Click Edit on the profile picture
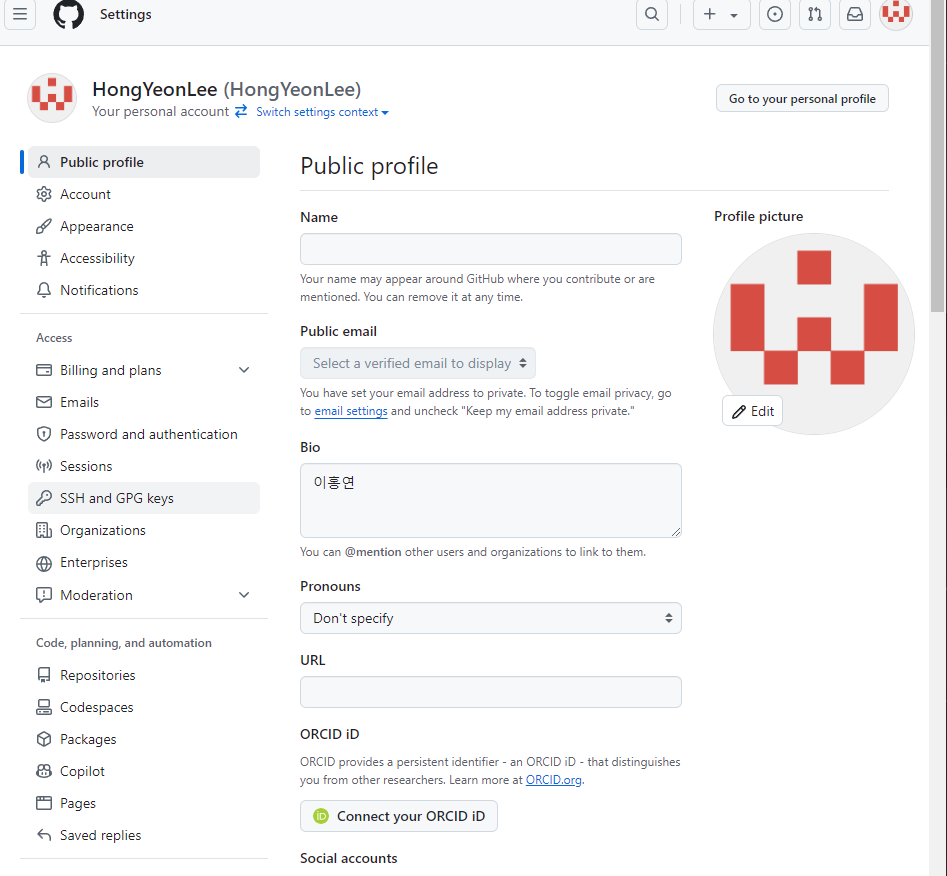Viewport: 947px width, 876px height. coord(753,411)
